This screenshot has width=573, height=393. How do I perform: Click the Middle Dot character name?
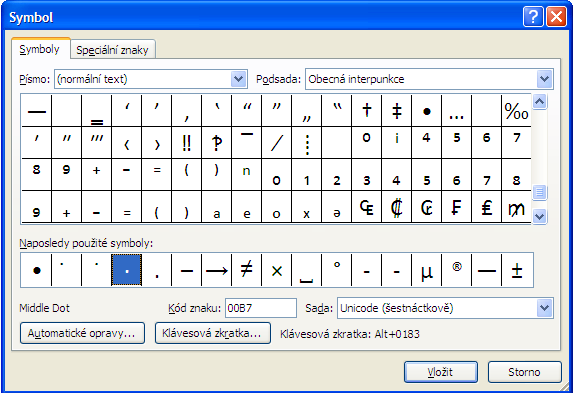(x=44, y=308)
